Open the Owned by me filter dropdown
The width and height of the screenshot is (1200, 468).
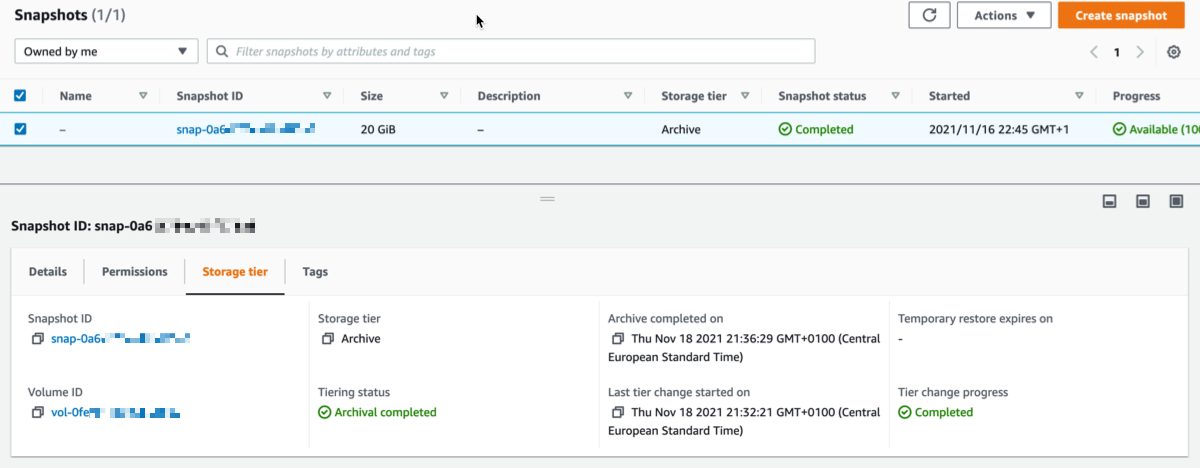pyautogui.click(x=106, y=51)
